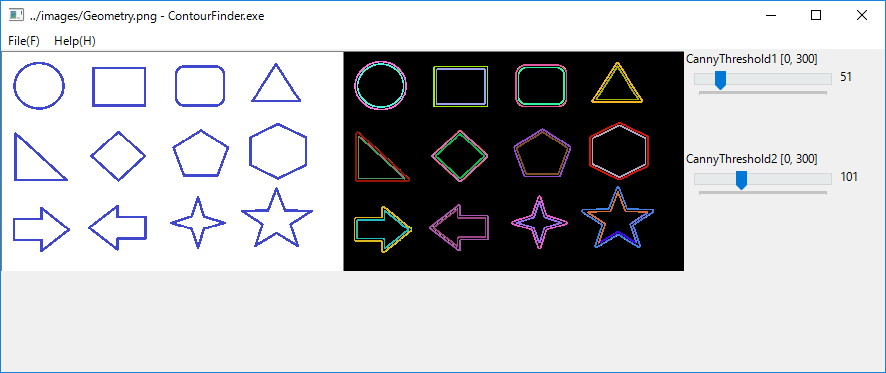Open the File(F) menu
Viewport: 886px width, 373px height.
(x=24, y=41)
